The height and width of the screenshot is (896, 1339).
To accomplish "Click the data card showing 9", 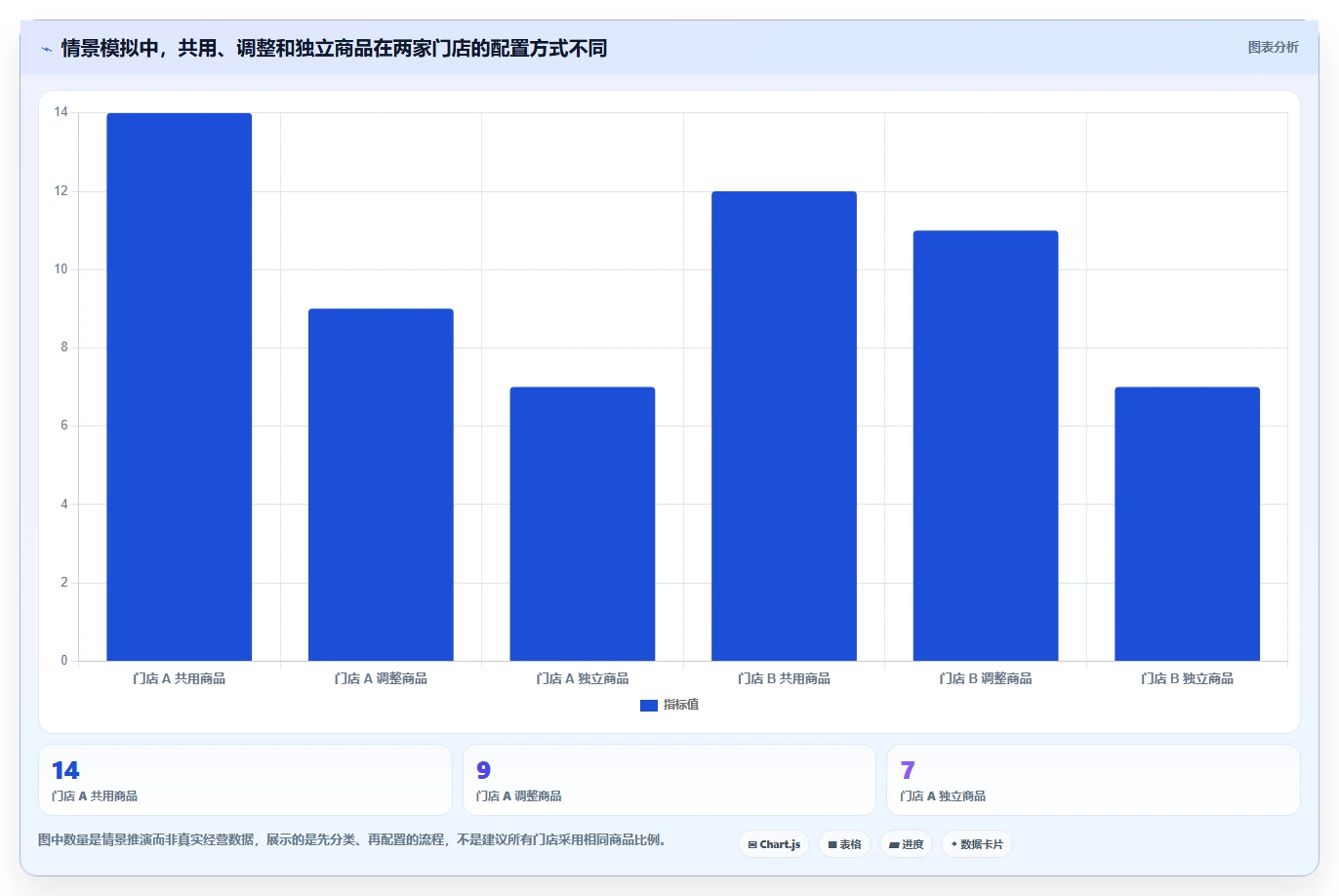I will [669, 780].
